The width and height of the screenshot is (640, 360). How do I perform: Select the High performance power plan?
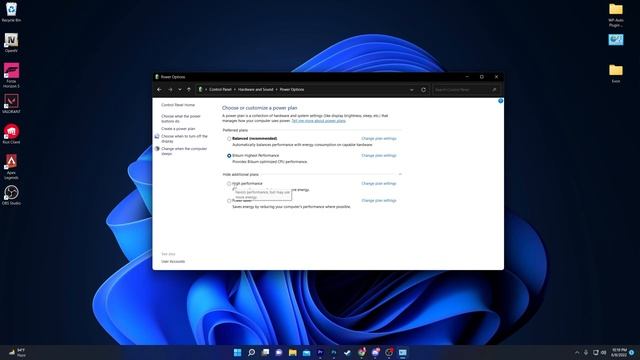point(229,184)
